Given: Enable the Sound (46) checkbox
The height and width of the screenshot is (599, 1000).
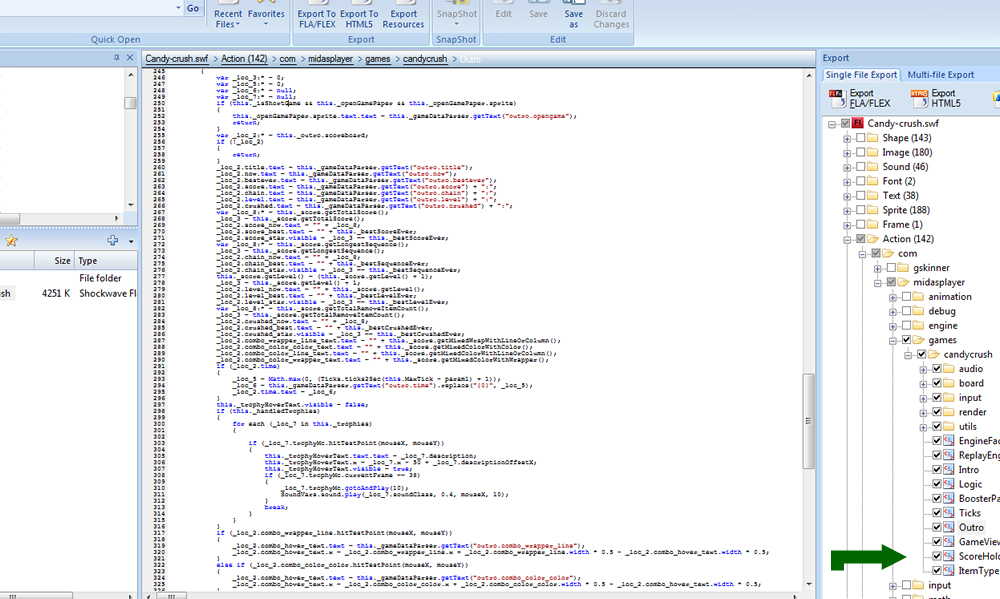Looking at the screenshot, I should tap(861, 167).
